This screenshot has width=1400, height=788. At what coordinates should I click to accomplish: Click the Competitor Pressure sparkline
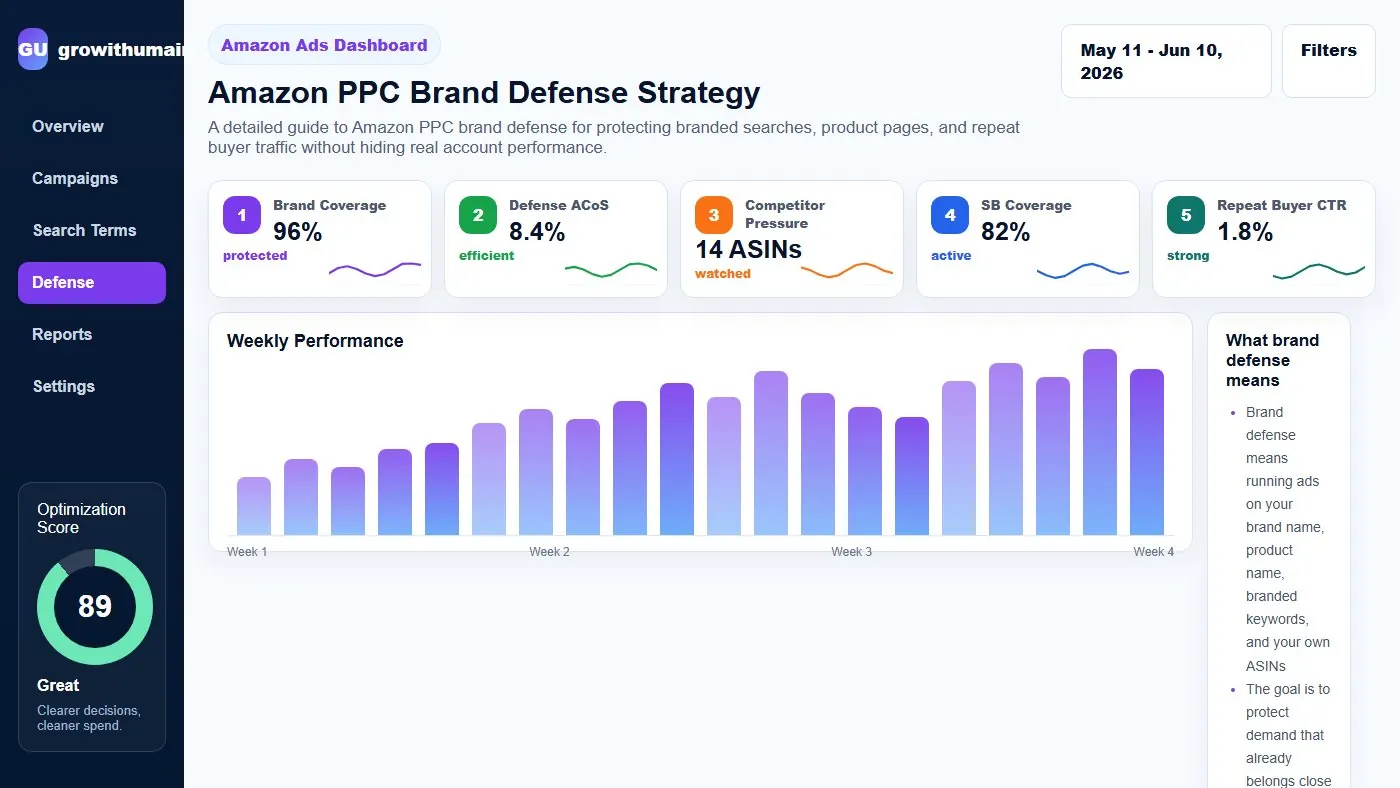[x=847, y=269]
